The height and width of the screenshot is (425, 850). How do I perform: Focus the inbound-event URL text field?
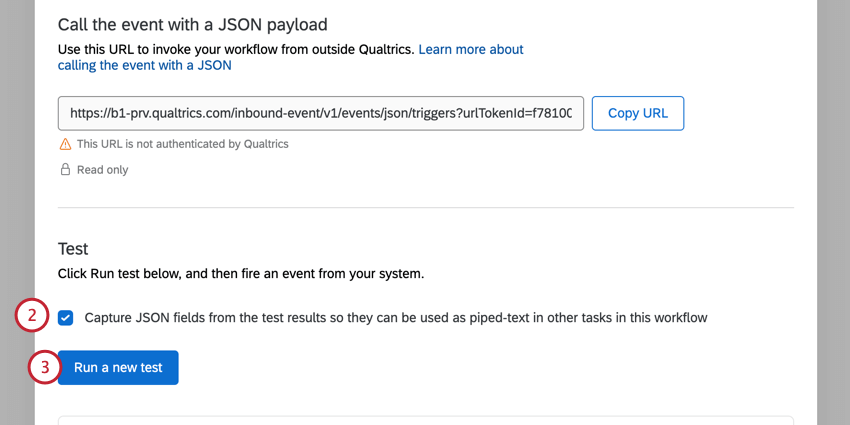pyautogui.click(x=320, y=113)
